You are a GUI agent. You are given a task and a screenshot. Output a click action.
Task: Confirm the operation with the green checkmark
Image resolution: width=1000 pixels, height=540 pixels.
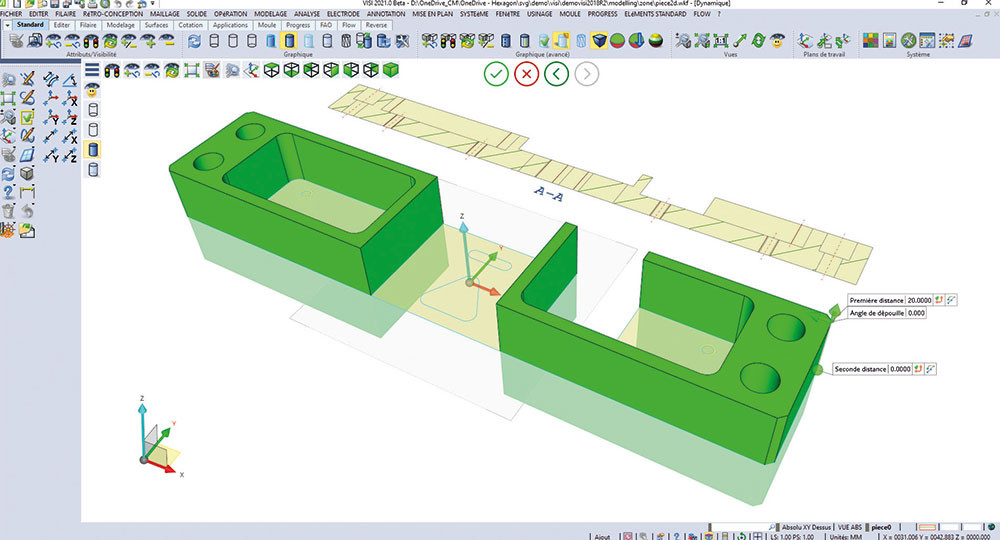496,74
